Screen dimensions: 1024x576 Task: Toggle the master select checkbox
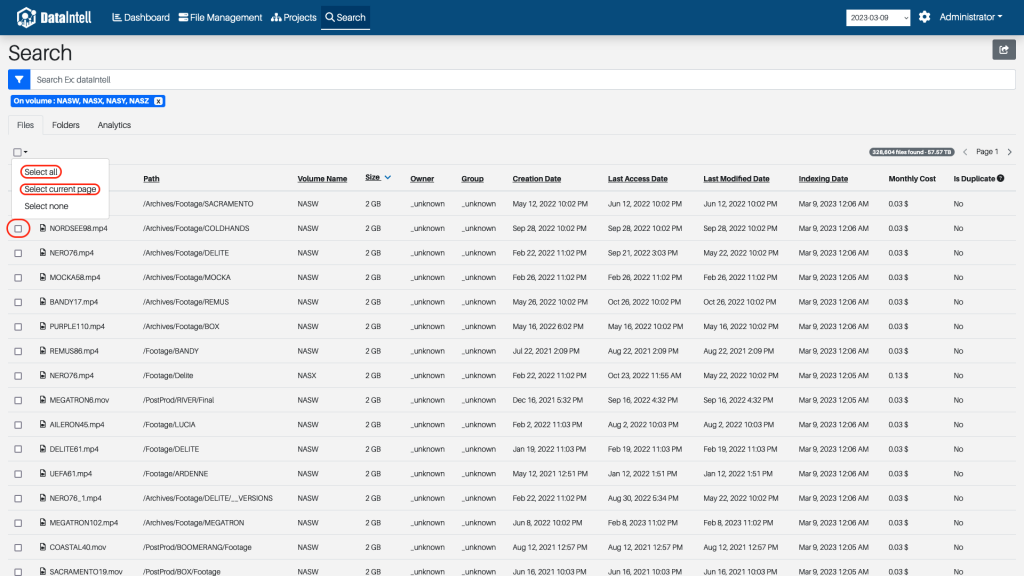[x=18, y=152]
